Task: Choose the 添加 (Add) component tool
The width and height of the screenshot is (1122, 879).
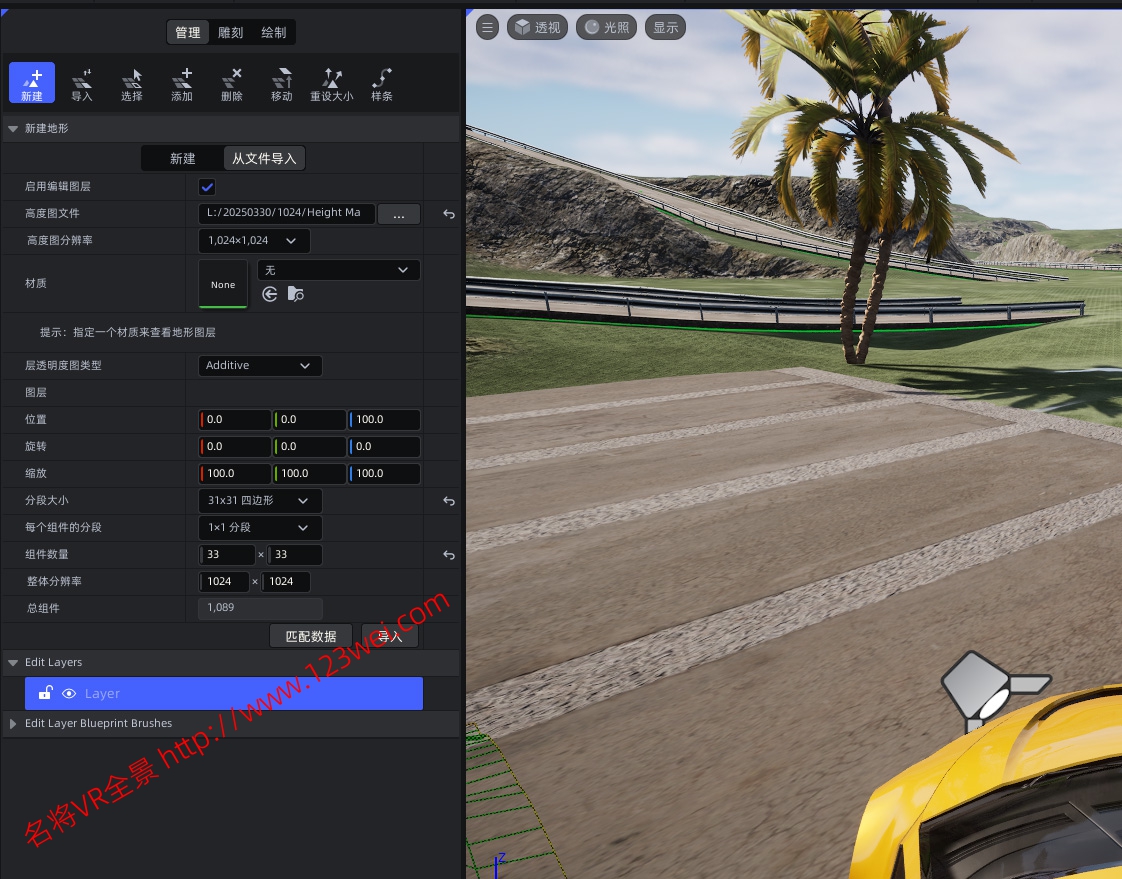Action: [x=182, y=83]
